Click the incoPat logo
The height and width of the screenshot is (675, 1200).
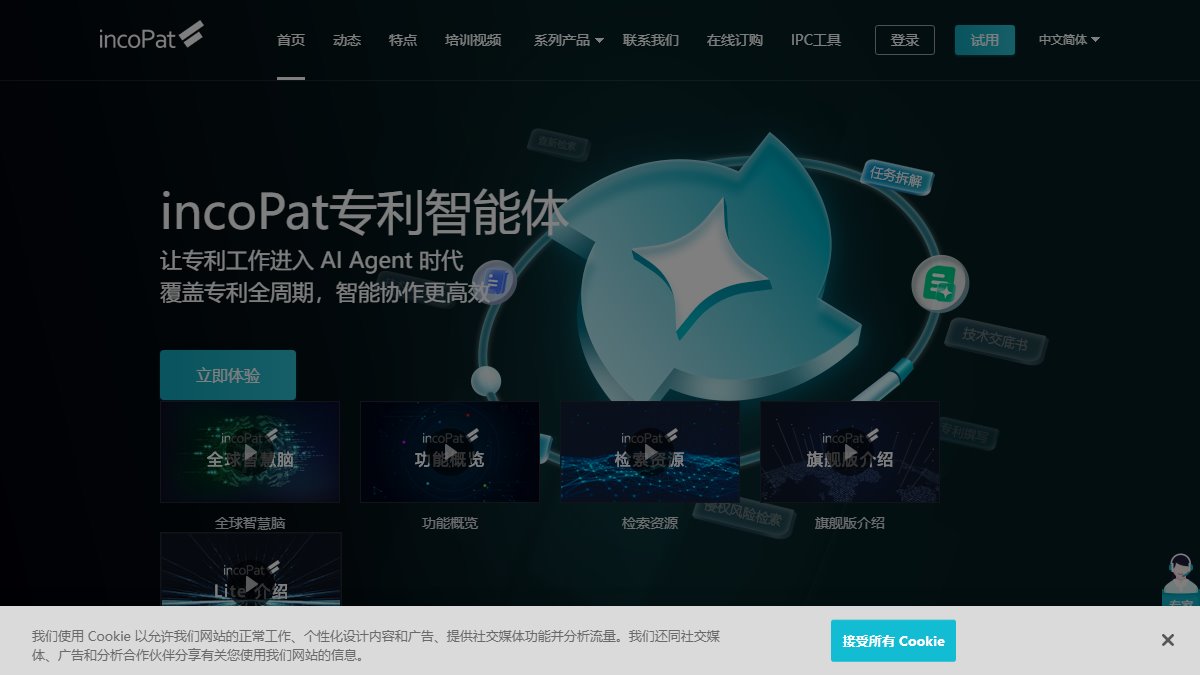(x=151, y=38)
